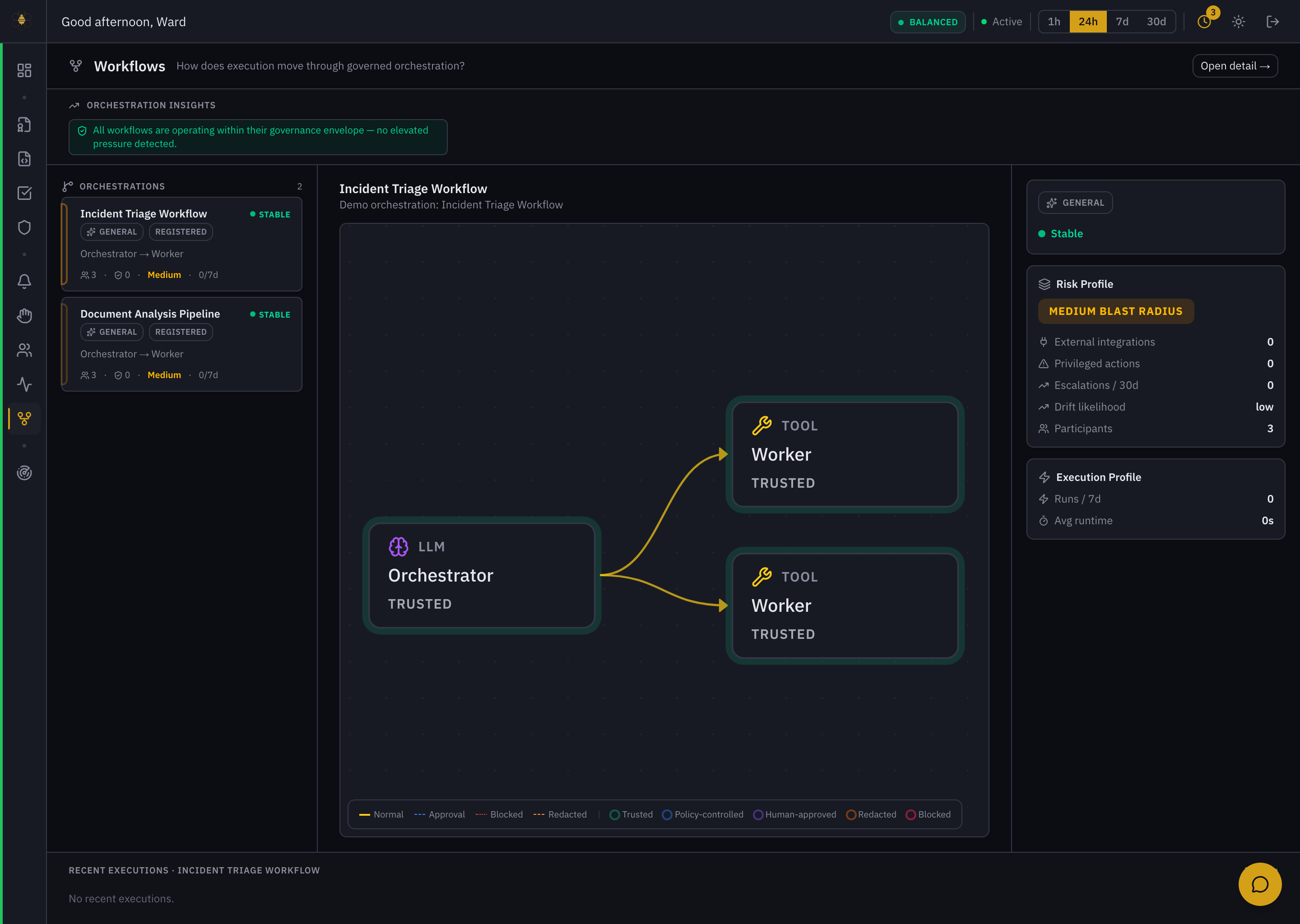Click REGISTERED tag on Document Analysis Pipeline
Screen dimensions: 1300x924
(181, 332)
